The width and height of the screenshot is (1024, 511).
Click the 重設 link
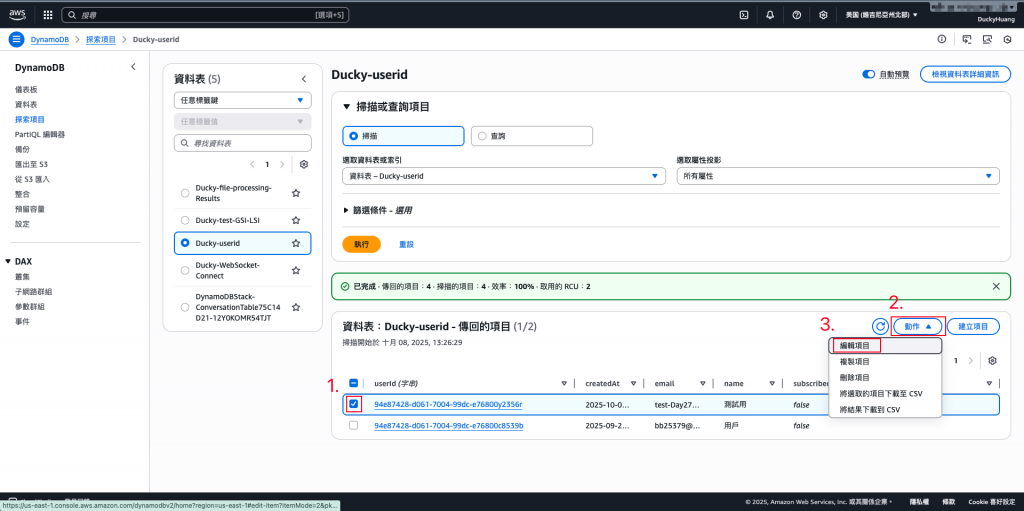pyautogui.click(x=406, y=244)
